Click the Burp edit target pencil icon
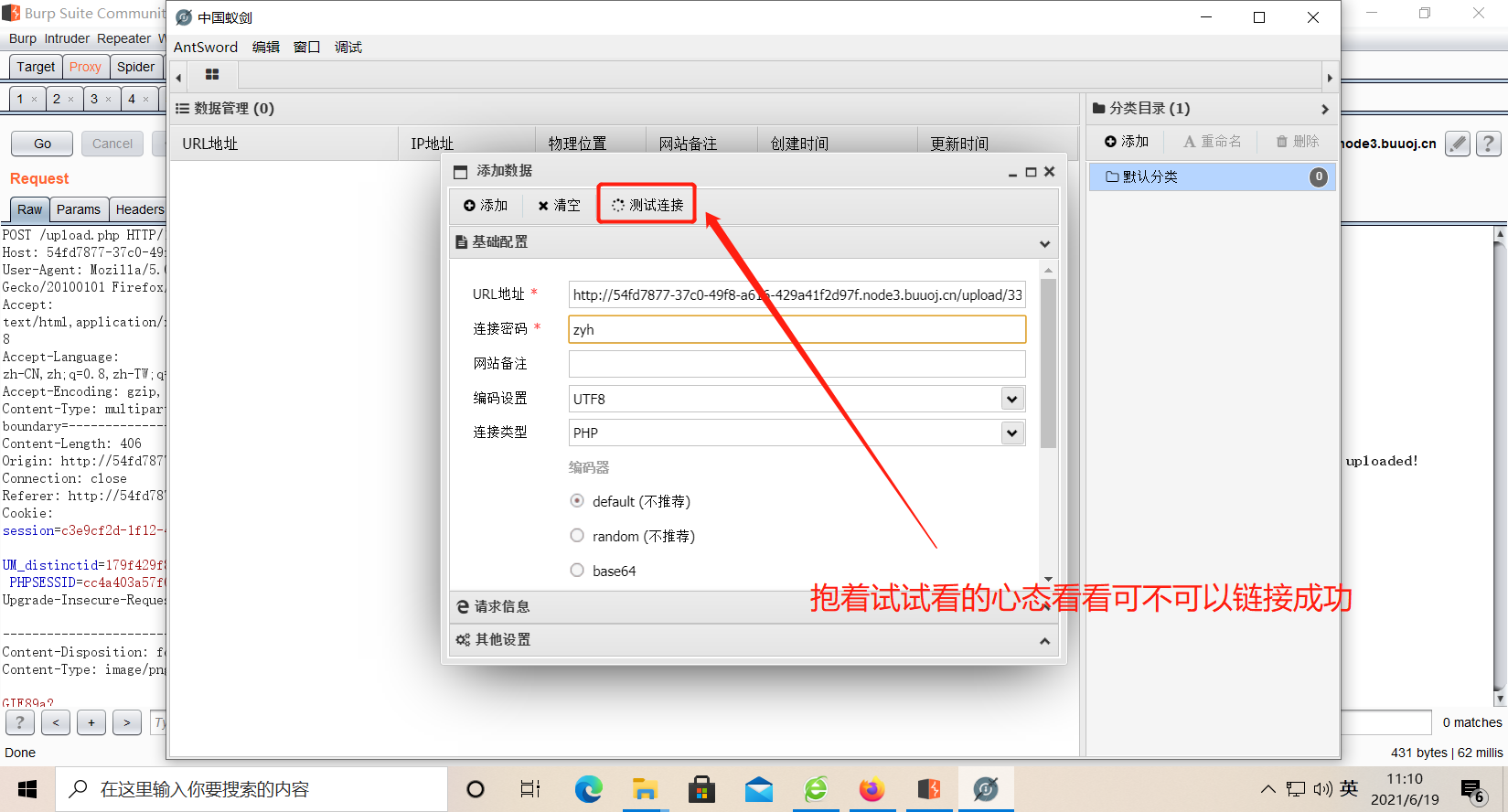 point(1458,144)
